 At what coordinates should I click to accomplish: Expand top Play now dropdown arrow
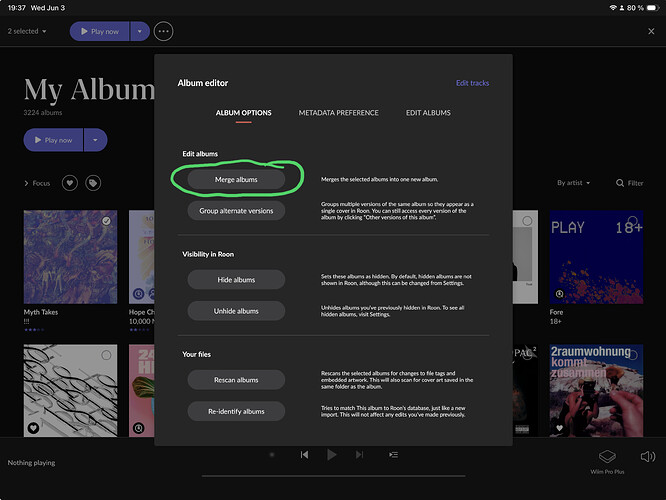[140, 31]
